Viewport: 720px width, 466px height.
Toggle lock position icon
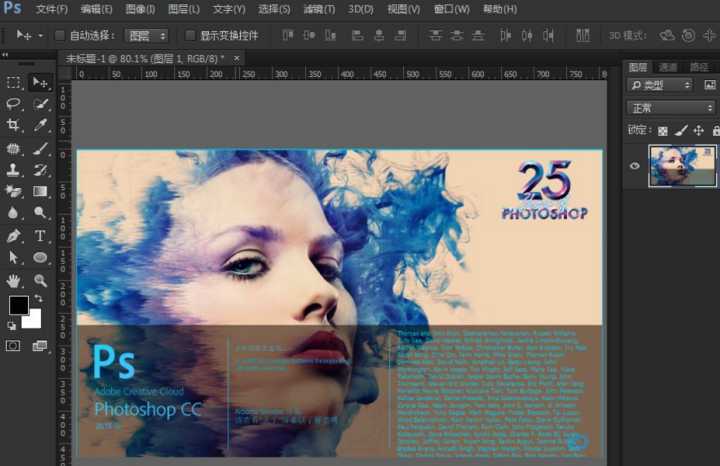coord(698,131)
